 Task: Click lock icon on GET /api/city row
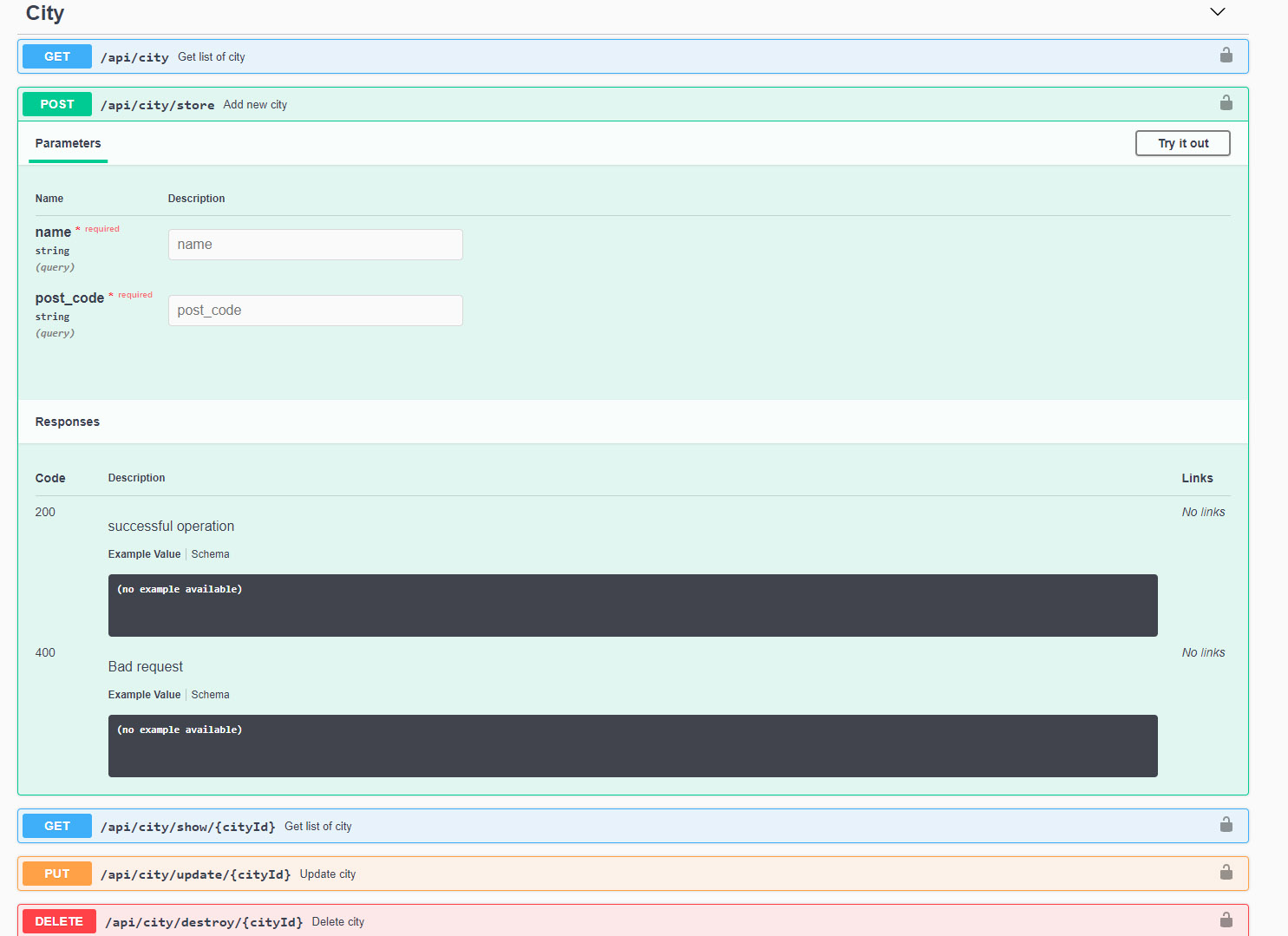click(1226, 56)
